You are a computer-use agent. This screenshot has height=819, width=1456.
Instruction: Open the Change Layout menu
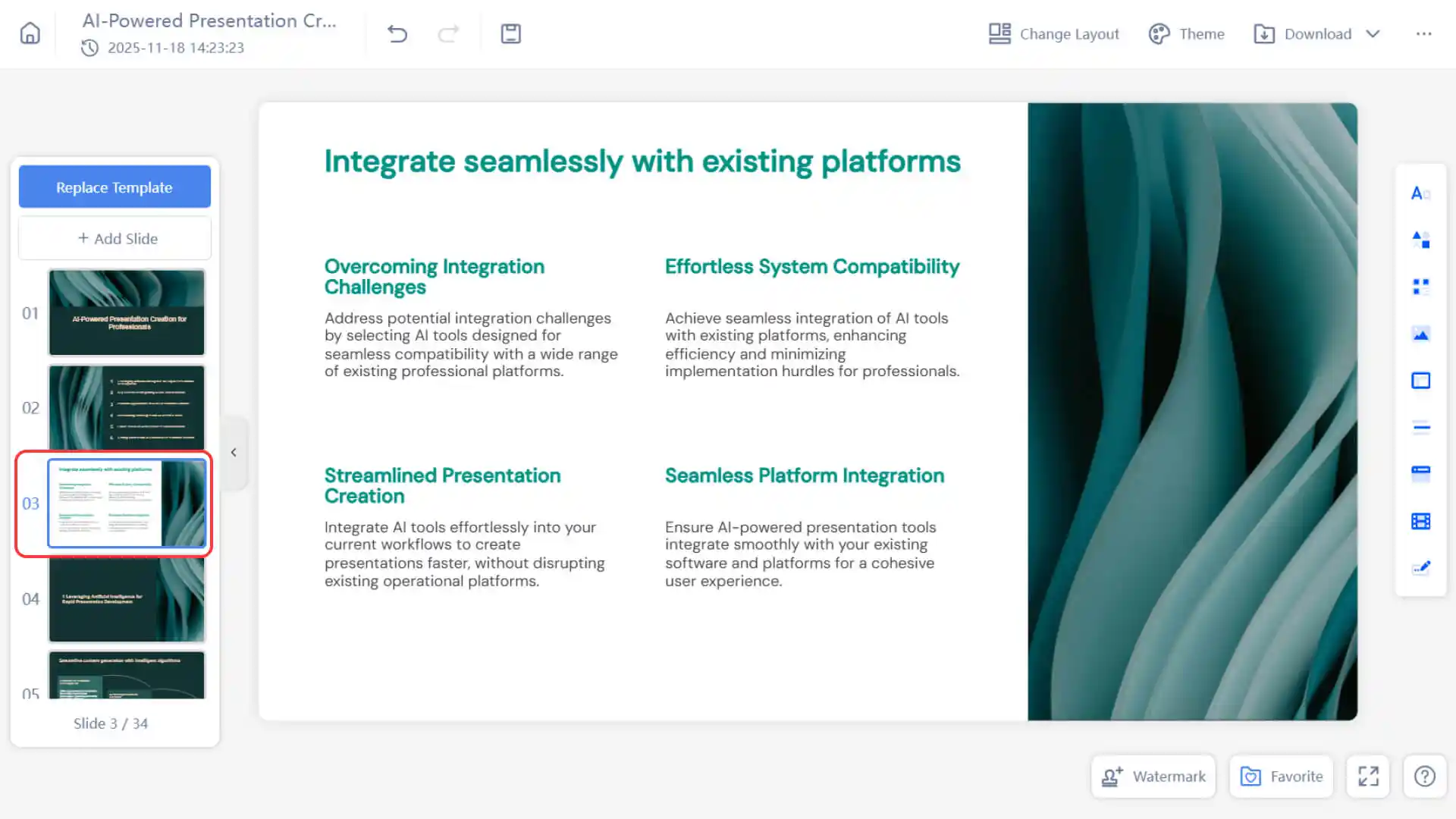tap(1054, 34)
